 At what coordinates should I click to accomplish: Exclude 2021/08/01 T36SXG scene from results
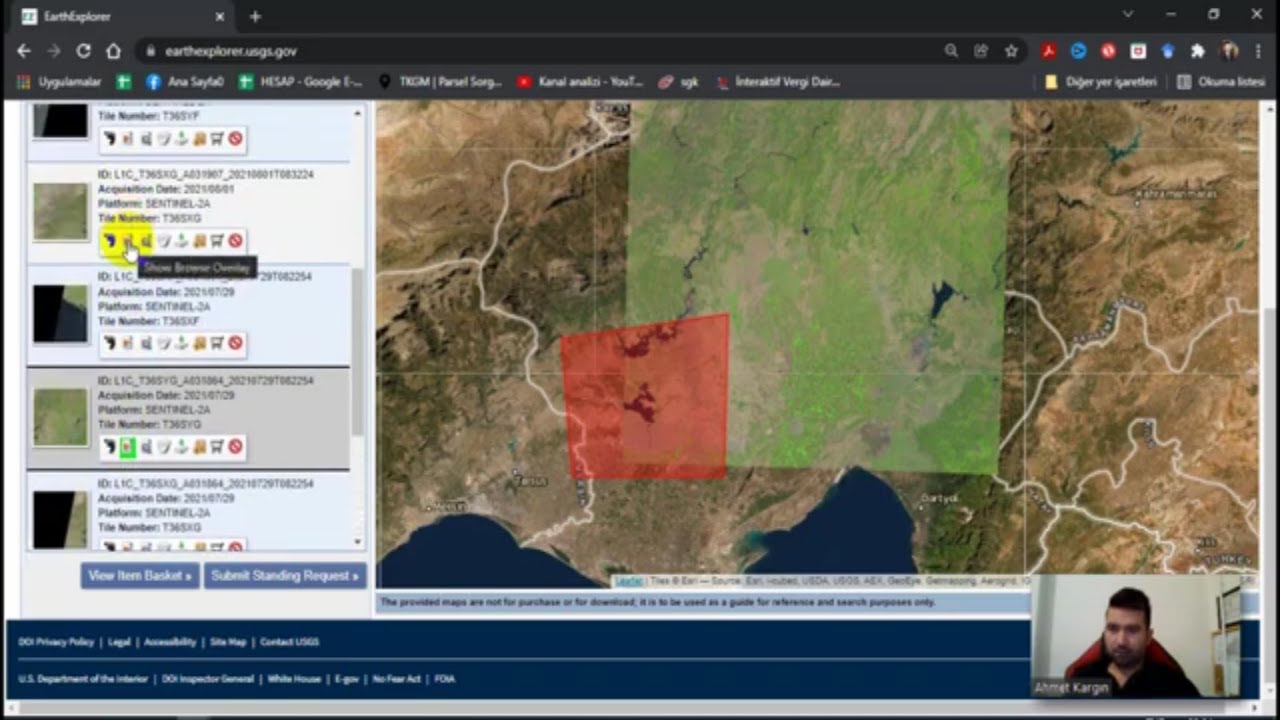coord(235,241)
